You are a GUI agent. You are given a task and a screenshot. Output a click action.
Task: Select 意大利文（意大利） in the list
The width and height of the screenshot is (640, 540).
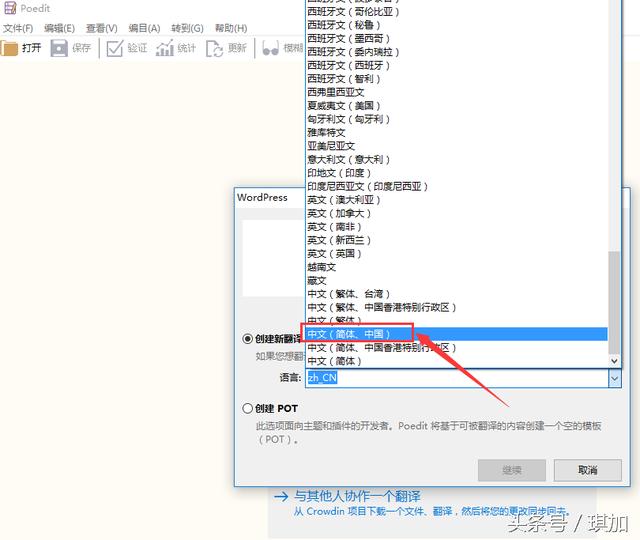[x=457, y=159]
